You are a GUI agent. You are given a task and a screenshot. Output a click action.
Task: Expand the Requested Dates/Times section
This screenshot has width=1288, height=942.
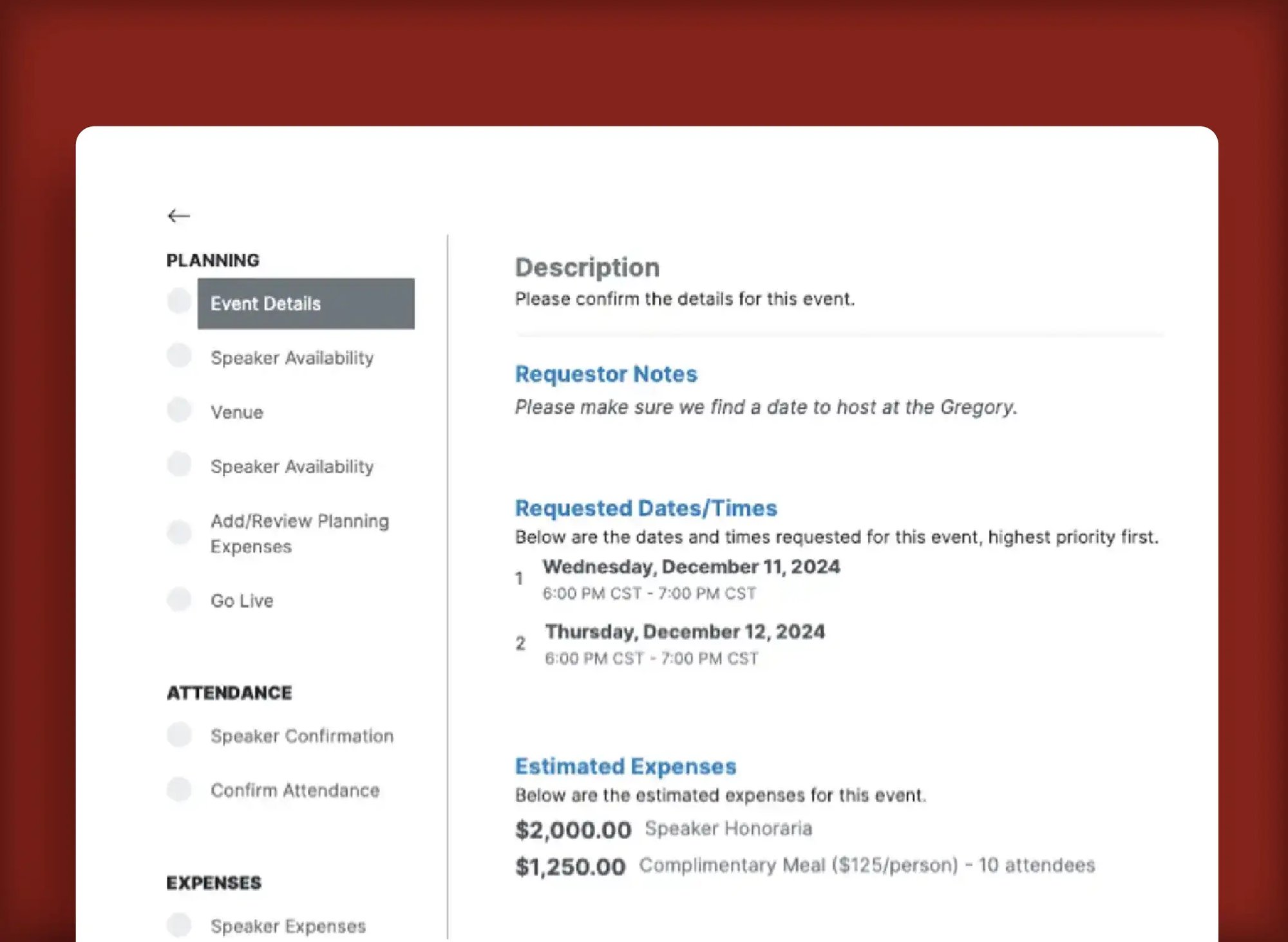click(646, 507)
